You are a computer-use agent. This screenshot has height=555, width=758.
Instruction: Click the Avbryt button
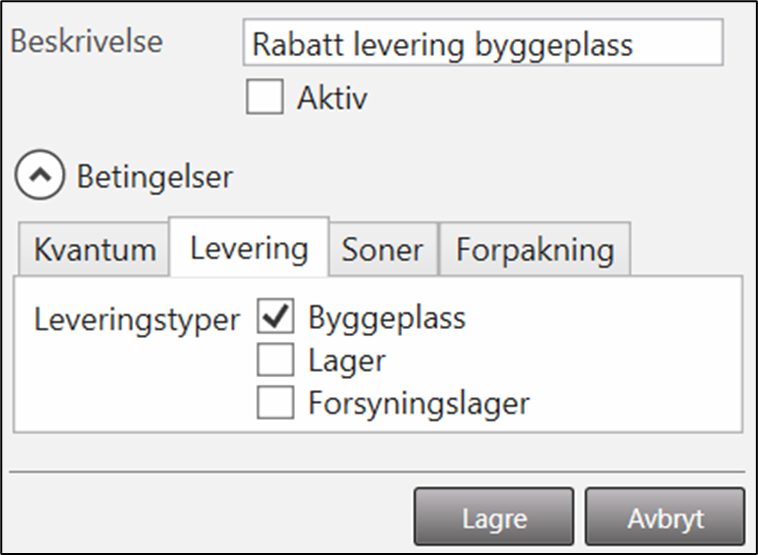tap(665, 519)
